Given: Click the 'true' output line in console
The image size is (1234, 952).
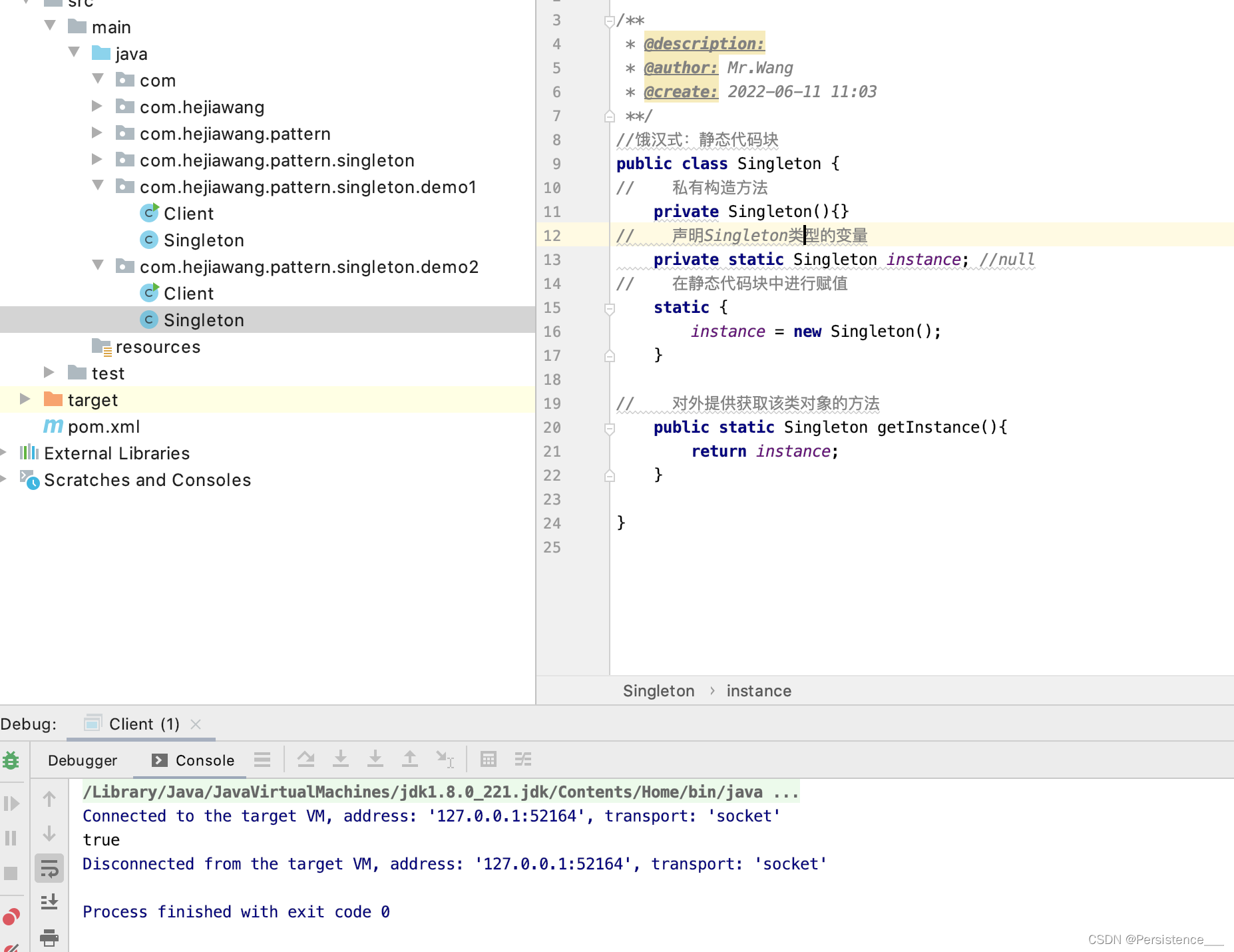Looking at the screenshot, I should click(101, 839).
